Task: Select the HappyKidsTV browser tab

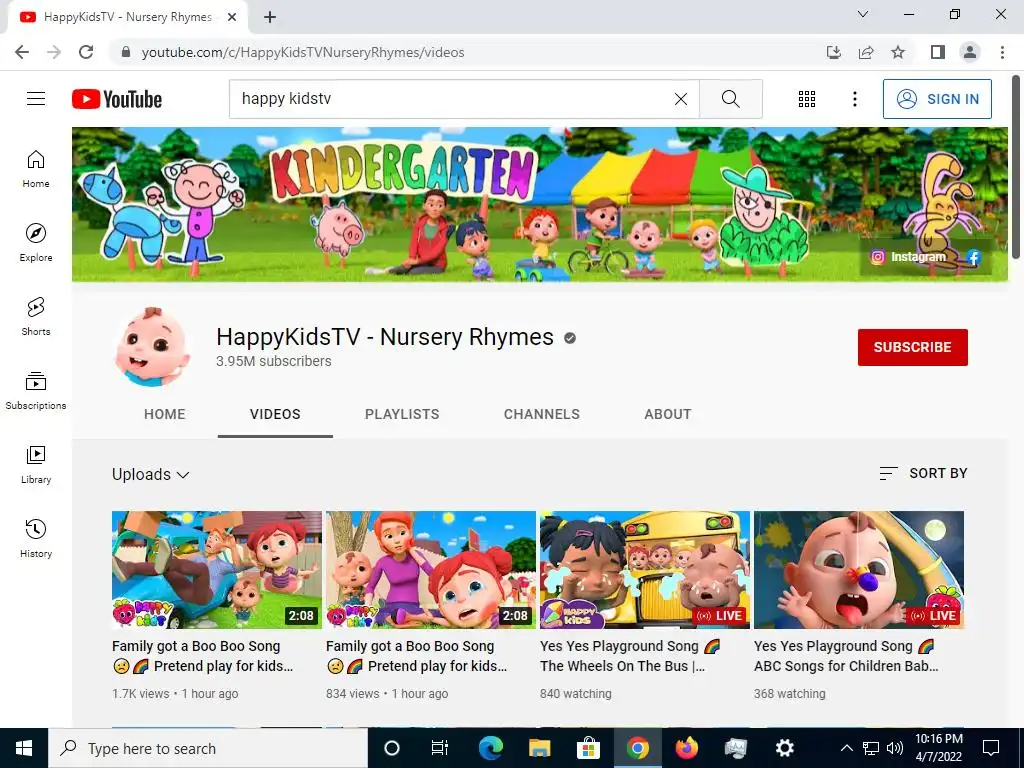Action: coord(127,18)
